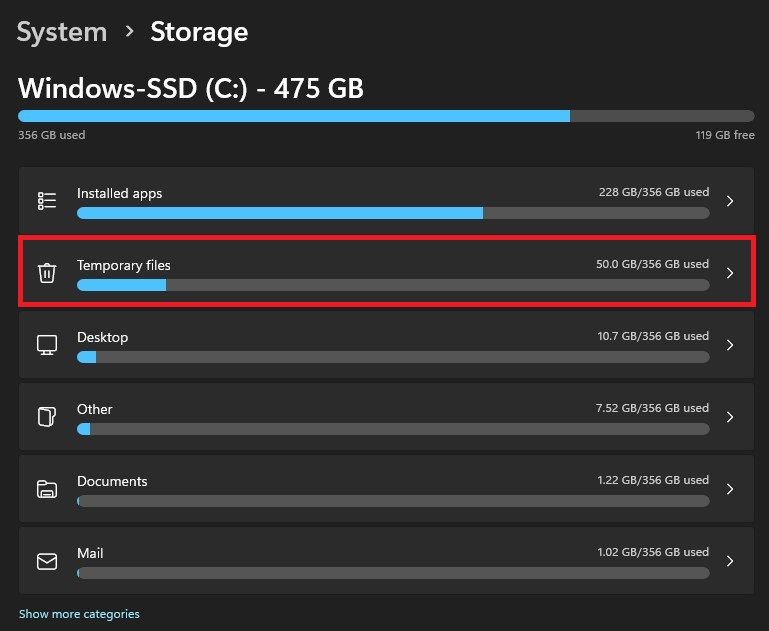Click the Windows-SSD drive usage bar
The image size is (769, 631).
(x=386, y=116)
